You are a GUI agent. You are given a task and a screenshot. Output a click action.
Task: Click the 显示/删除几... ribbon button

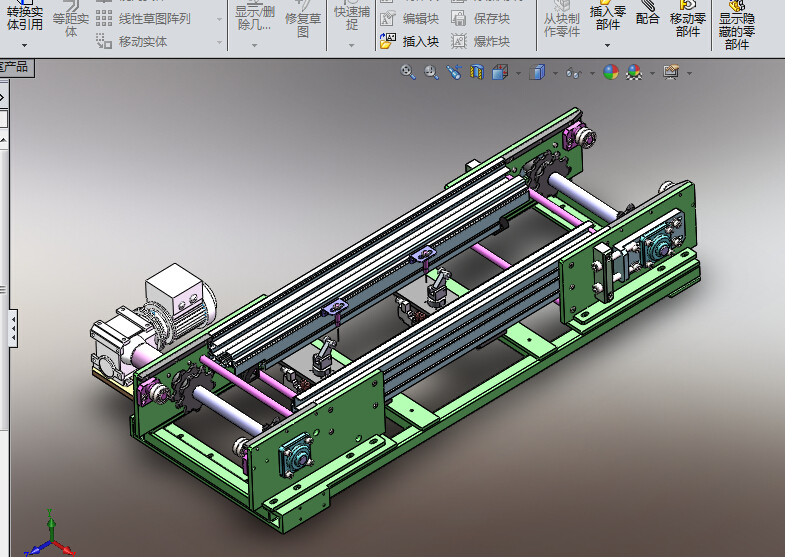[x=255, y=16]
